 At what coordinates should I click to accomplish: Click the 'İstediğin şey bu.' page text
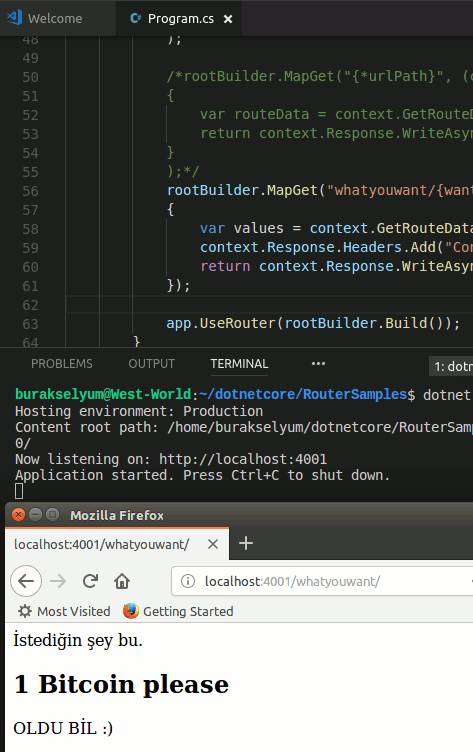[x=78, y=640]
